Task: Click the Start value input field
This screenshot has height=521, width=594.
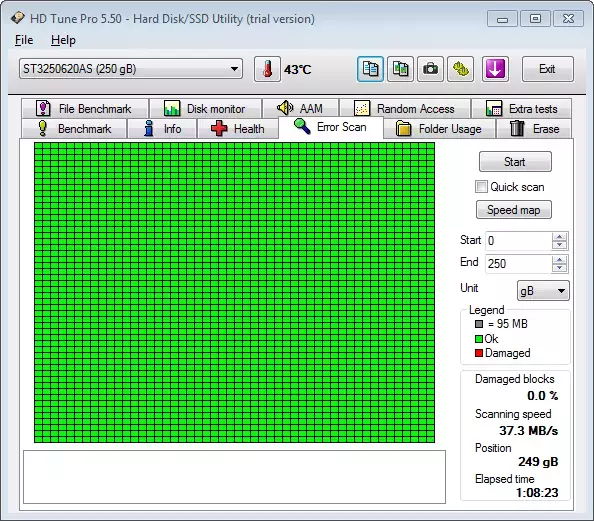Action: (x=518, y=241)
